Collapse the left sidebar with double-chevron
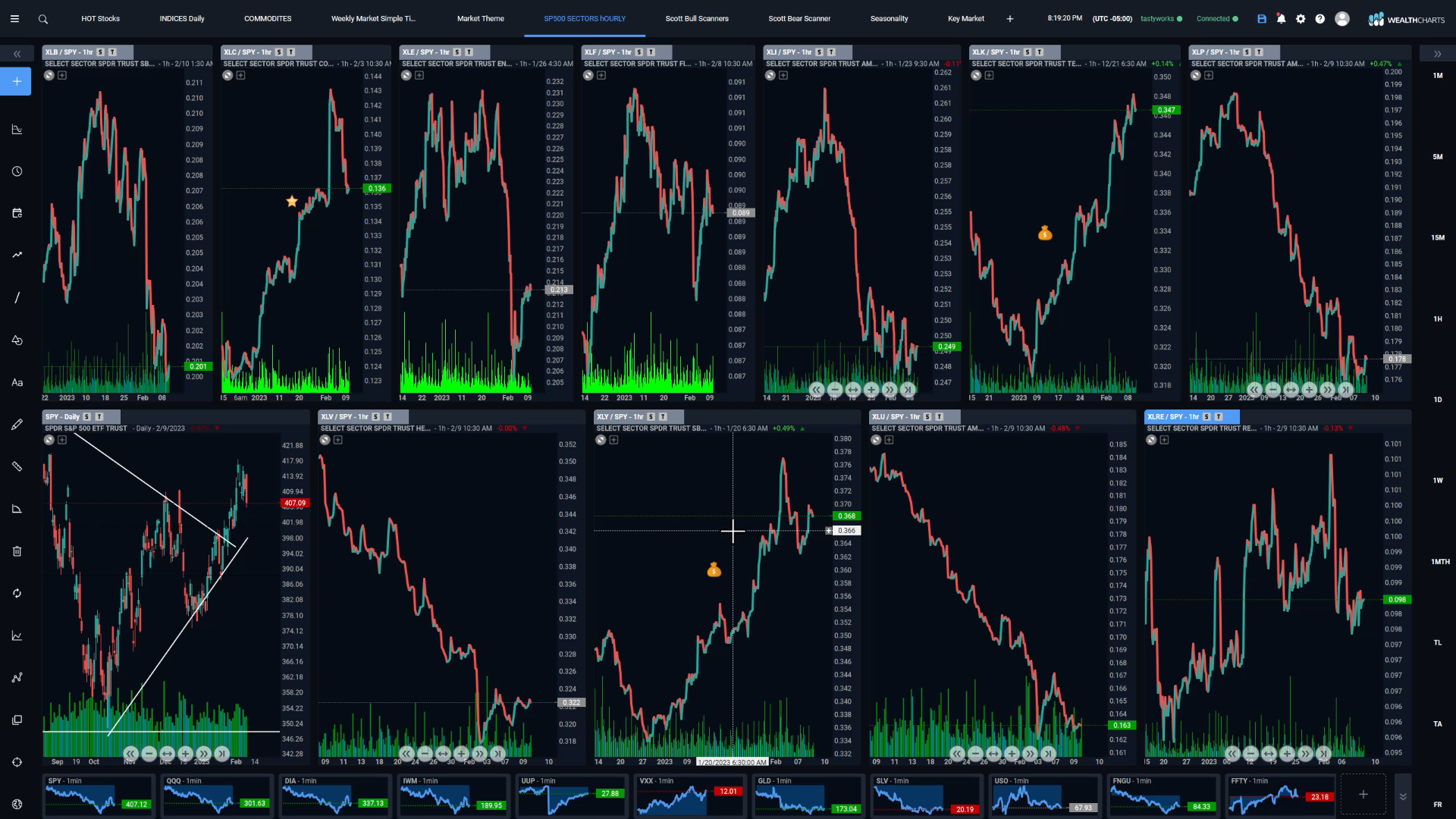1456x819 pixels. [x=17, y=54]
